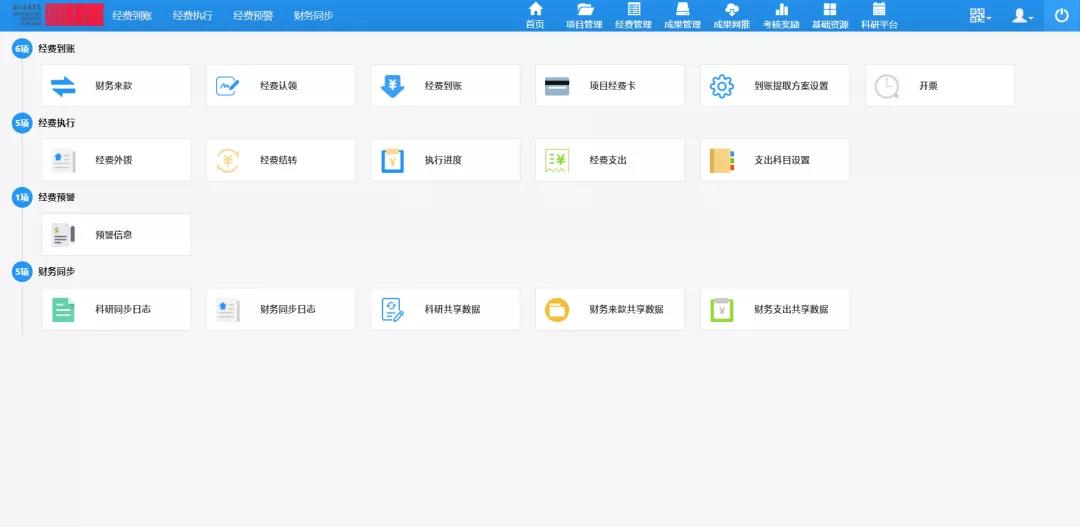The width and height of the screenshot is (1080, 527).
Task: Open the 财务来款共享数据 folder icon
Action: 557,310
